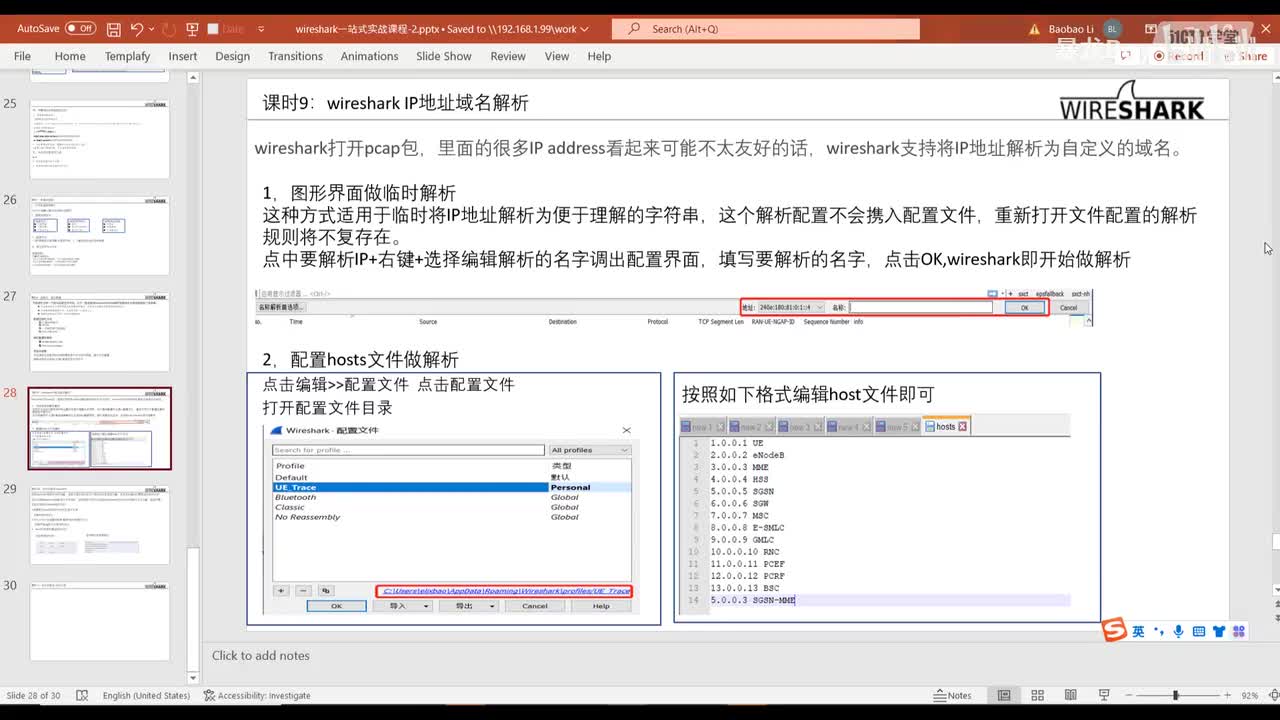Open Ribbon Display Options icon
1280x720 pixels.
click(x=1152, y=29)
